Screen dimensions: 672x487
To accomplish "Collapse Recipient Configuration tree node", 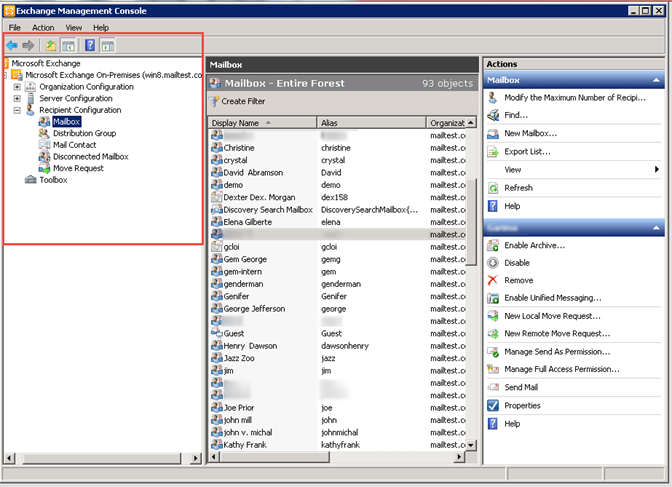I will tap(17, 110).
